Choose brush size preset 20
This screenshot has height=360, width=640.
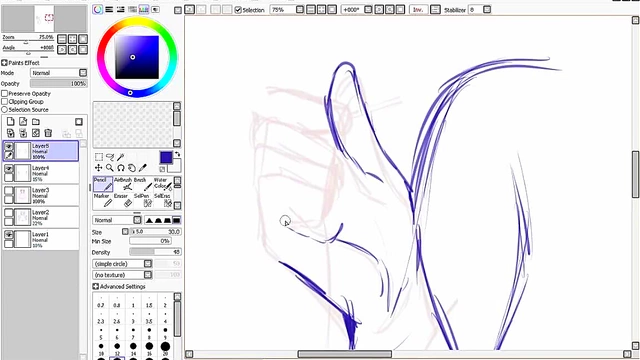165,349
